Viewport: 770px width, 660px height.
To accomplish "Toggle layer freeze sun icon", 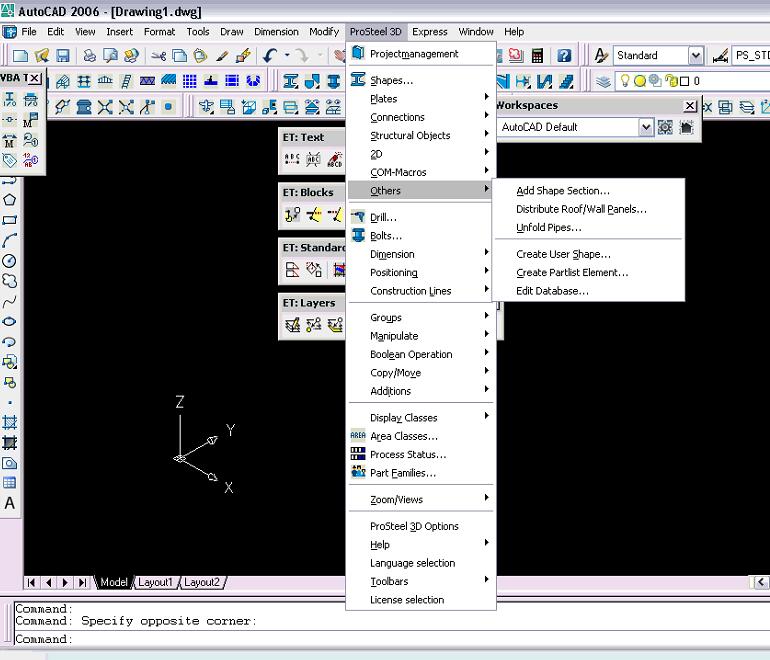I will point(640,81).
